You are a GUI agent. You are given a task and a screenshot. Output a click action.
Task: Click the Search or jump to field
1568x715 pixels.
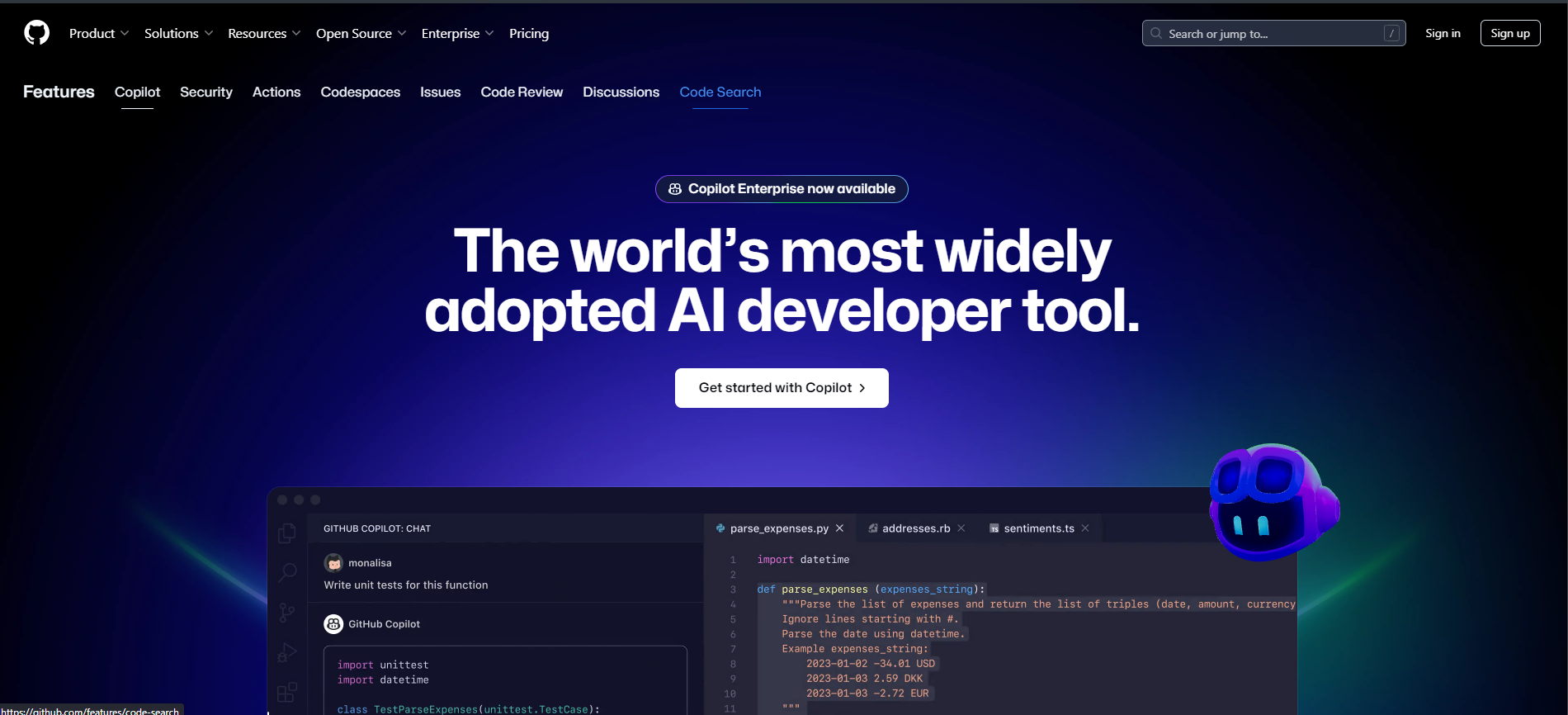click(x=1273, y=33)
